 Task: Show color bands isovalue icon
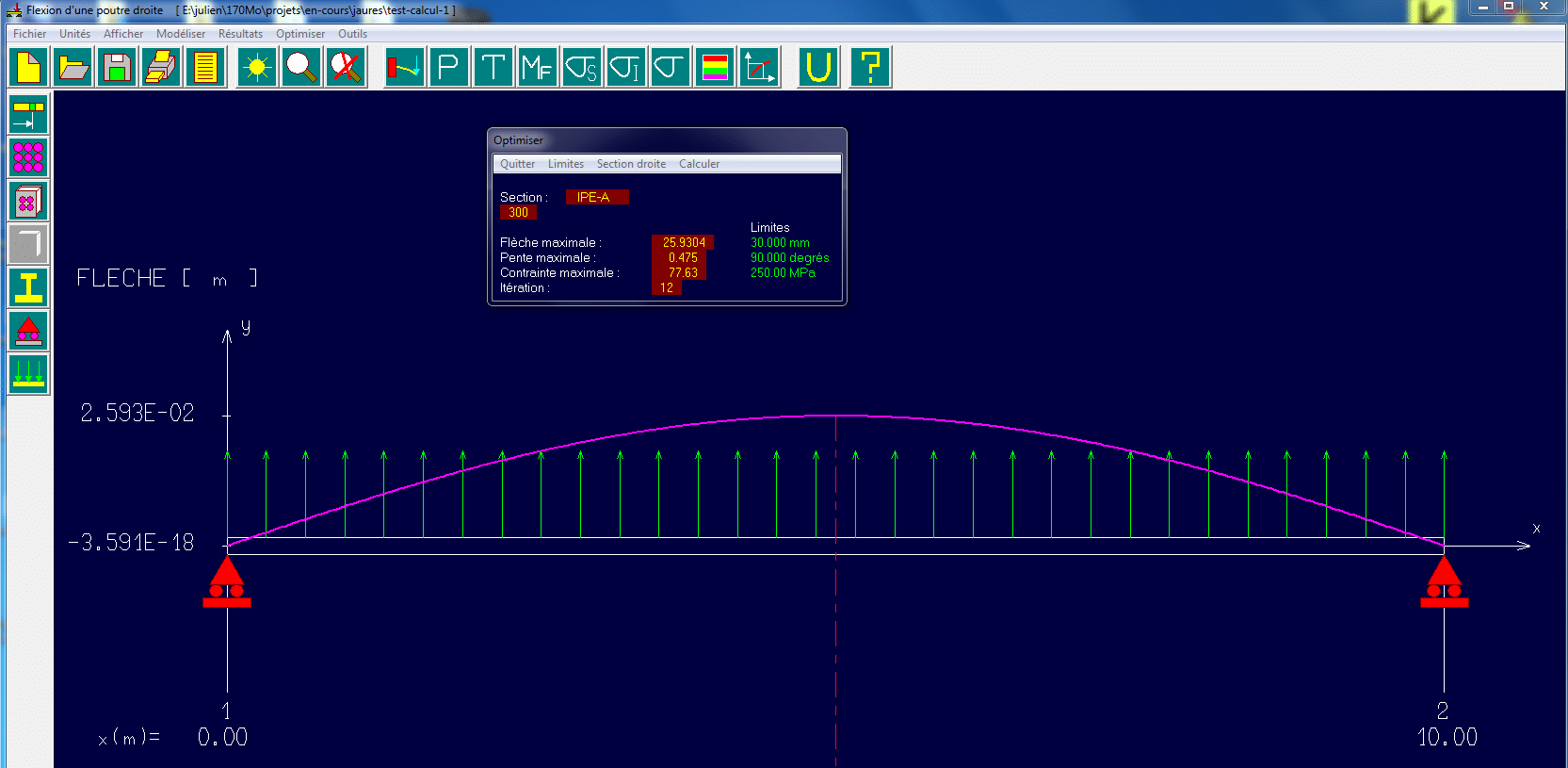click(715, 68)
